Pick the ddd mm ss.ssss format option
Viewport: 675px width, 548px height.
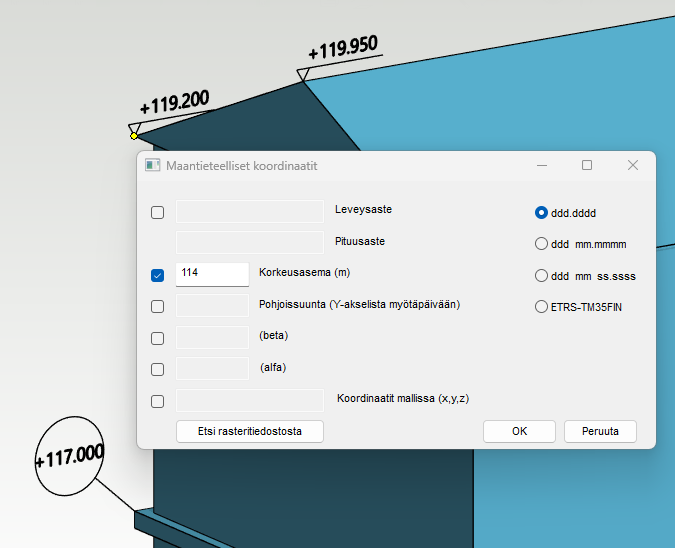(542, 275)
